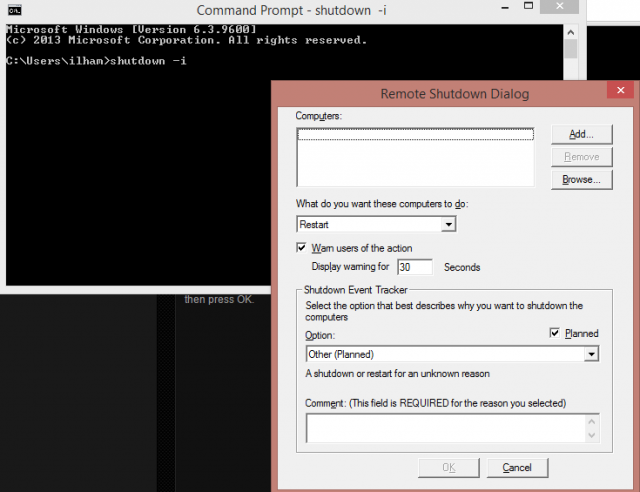
Task: Toggle the Warn users of the action checkbox
Action: tap(302, 248)
